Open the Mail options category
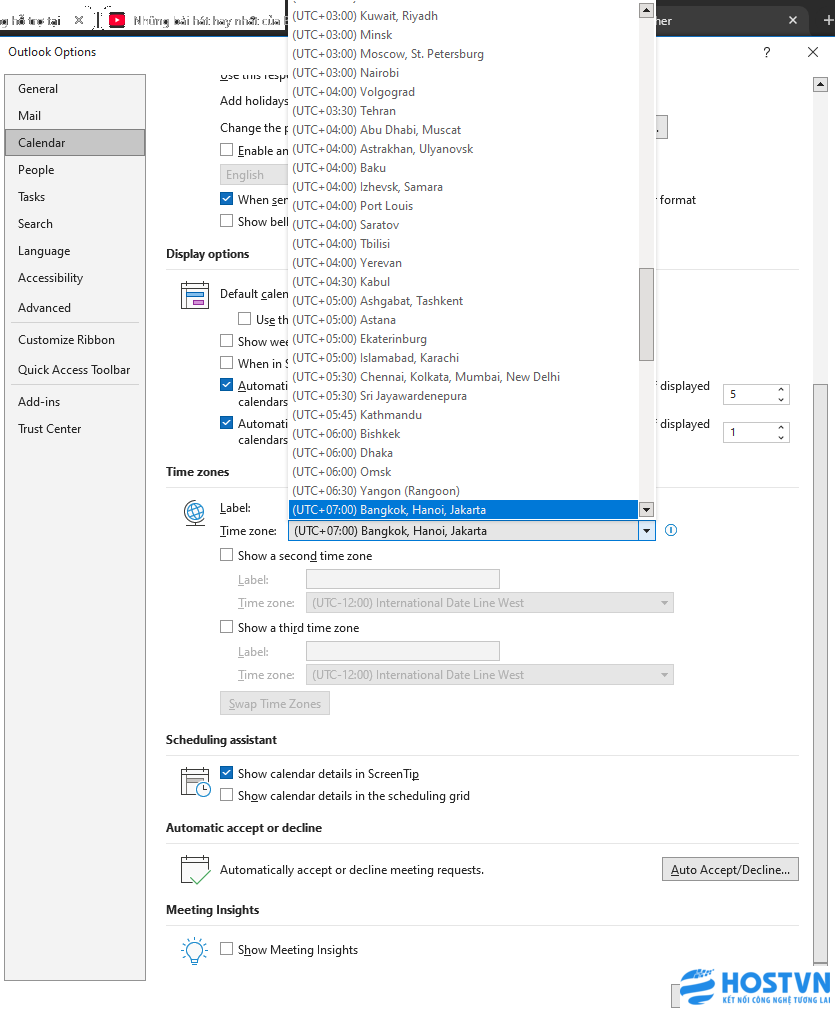835x1013 pixels. [x=75, y=116]
